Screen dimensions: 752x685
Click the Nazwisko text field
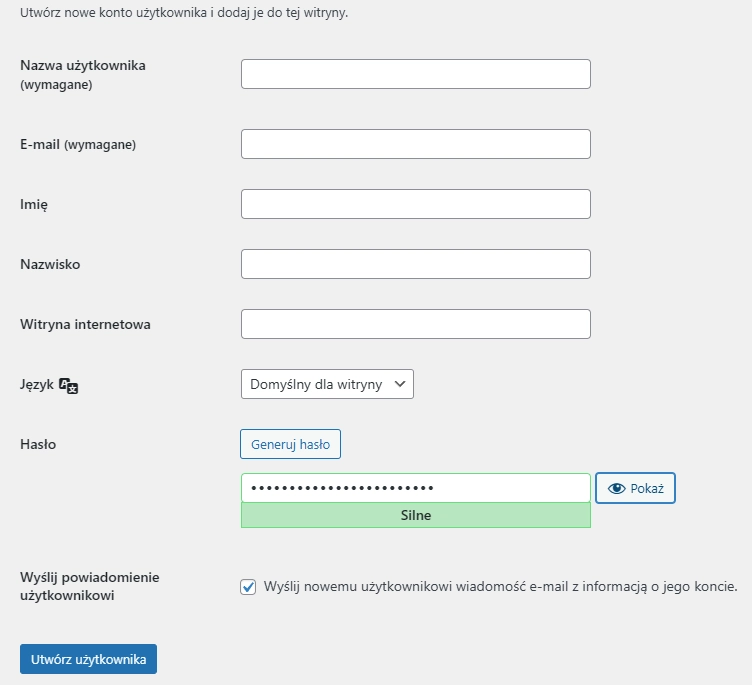[415, 264]
